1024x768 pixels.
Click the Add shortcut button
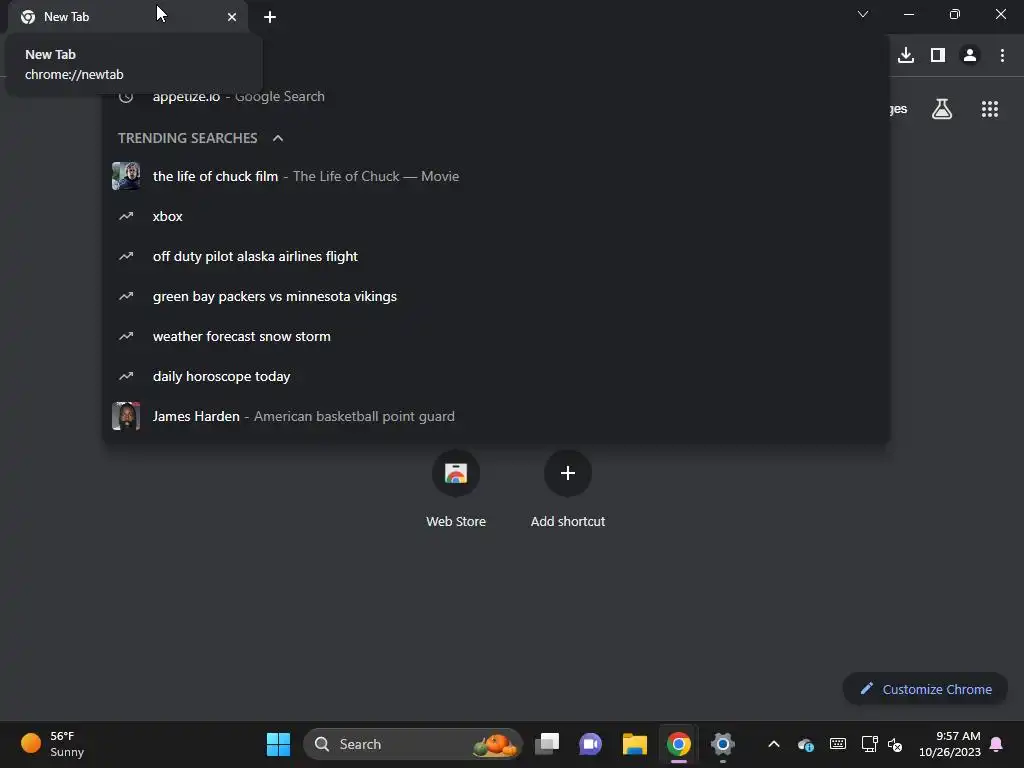pyautogui.click(x=568, y=490)
